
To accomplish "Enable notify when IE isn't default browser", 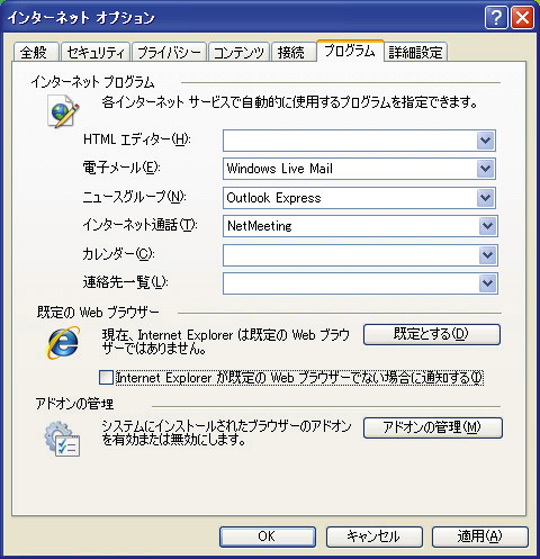I will (106, 378).
